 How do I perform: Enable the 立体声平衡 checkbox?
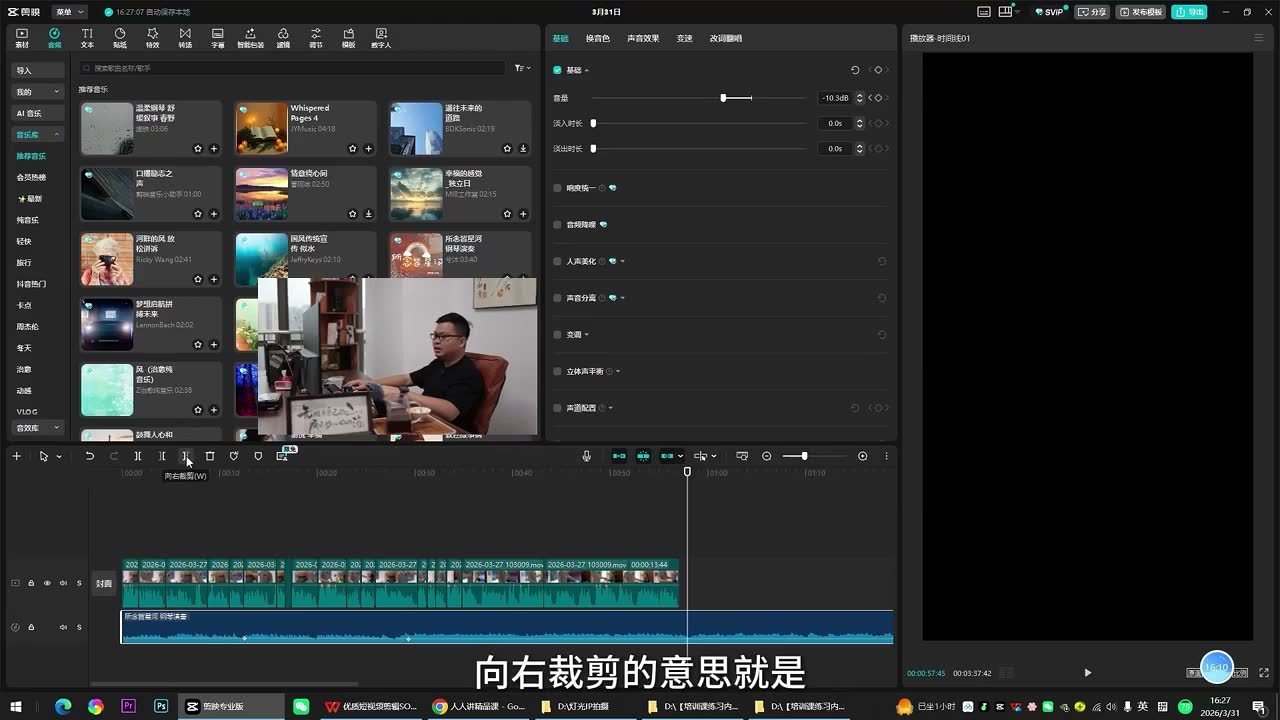pos(557,371)
